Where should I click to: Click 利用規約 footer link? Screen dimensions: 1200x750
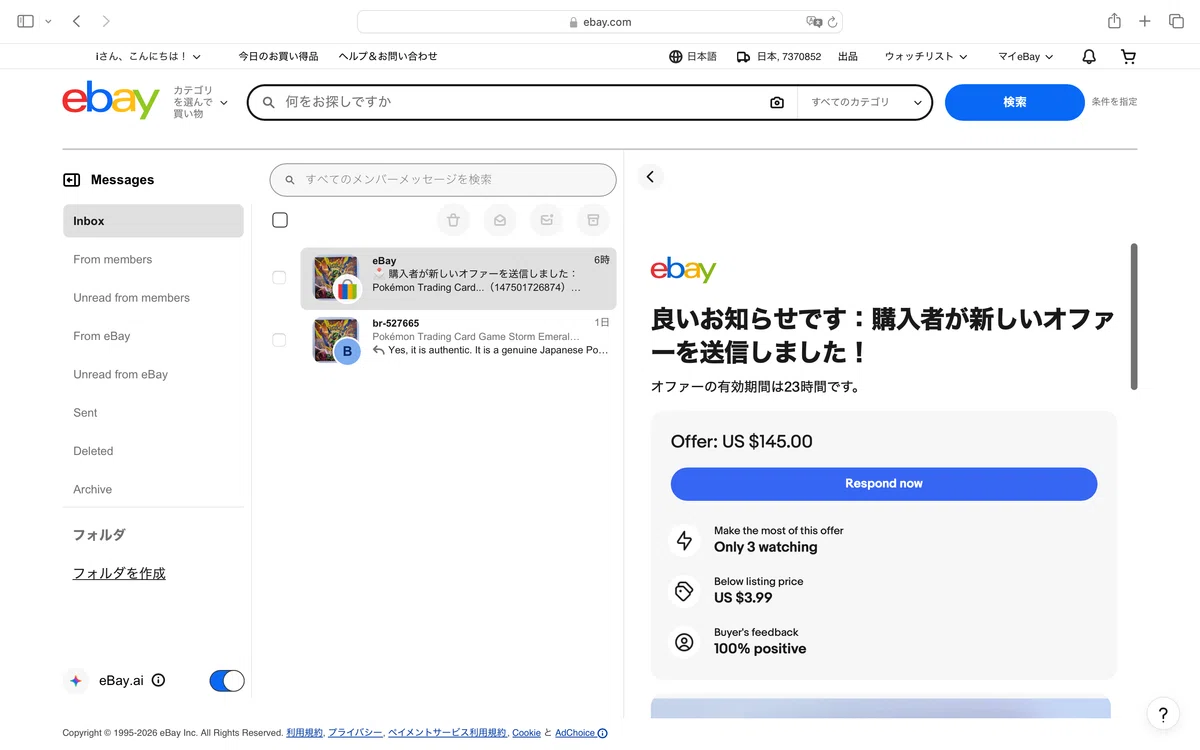coord(305,733)
